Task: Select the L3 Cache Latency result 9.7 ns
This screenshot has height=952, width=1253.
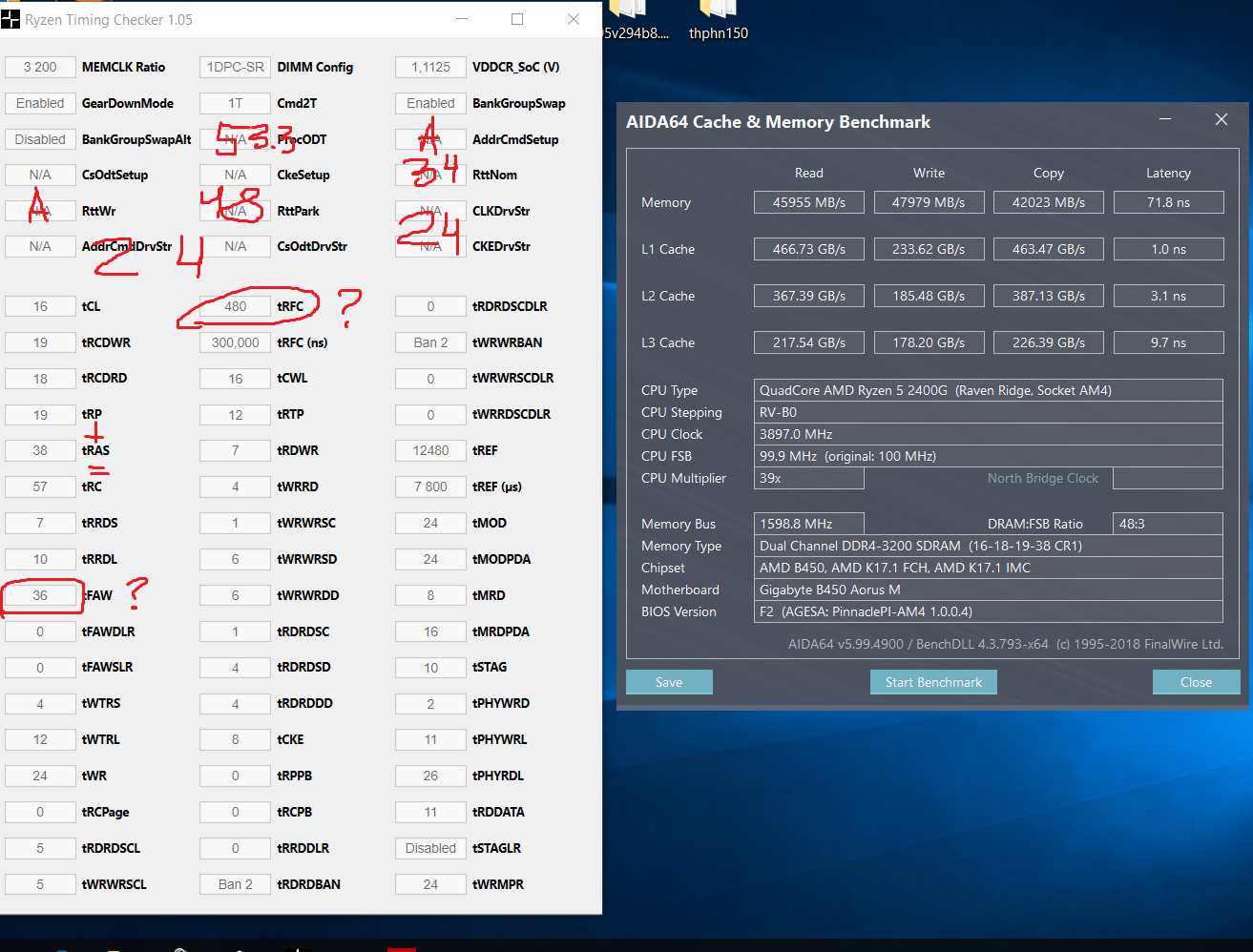Action: pyautogui.click(x=1168, y=342)
